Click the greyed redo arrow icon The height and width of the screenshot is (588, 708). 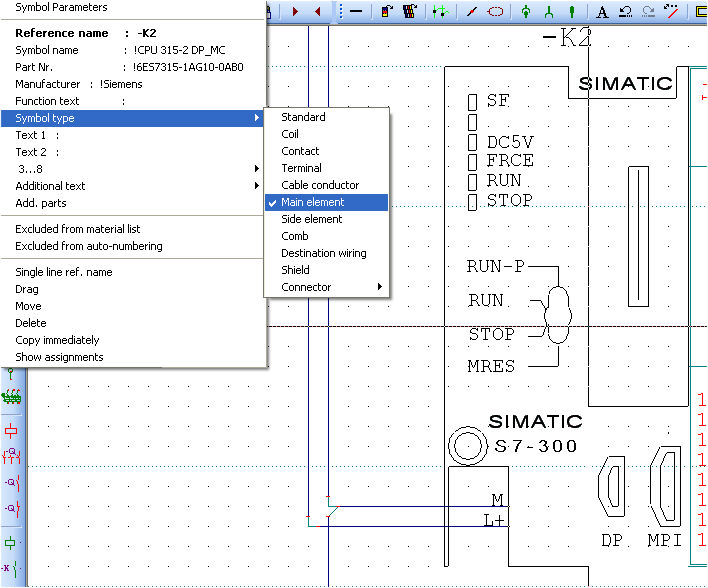(648, 11)
